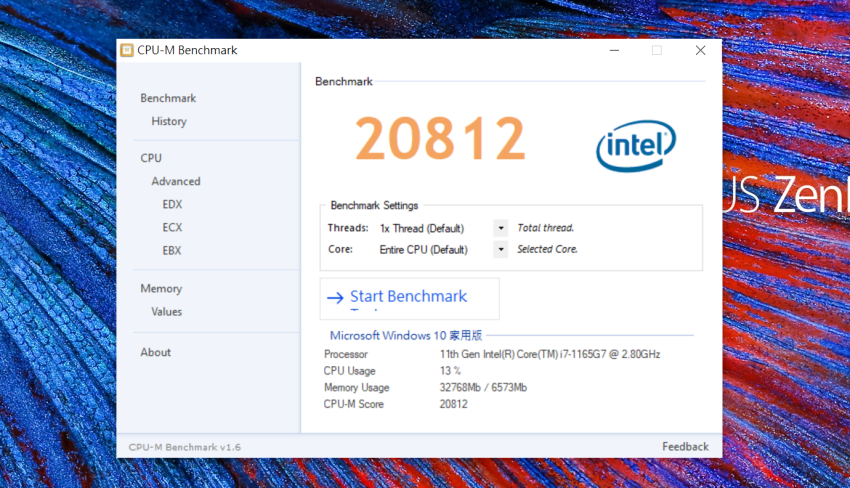Open the Values page under Memory
The width and height of the screenshot is (850, 488).
click(166, 312)
